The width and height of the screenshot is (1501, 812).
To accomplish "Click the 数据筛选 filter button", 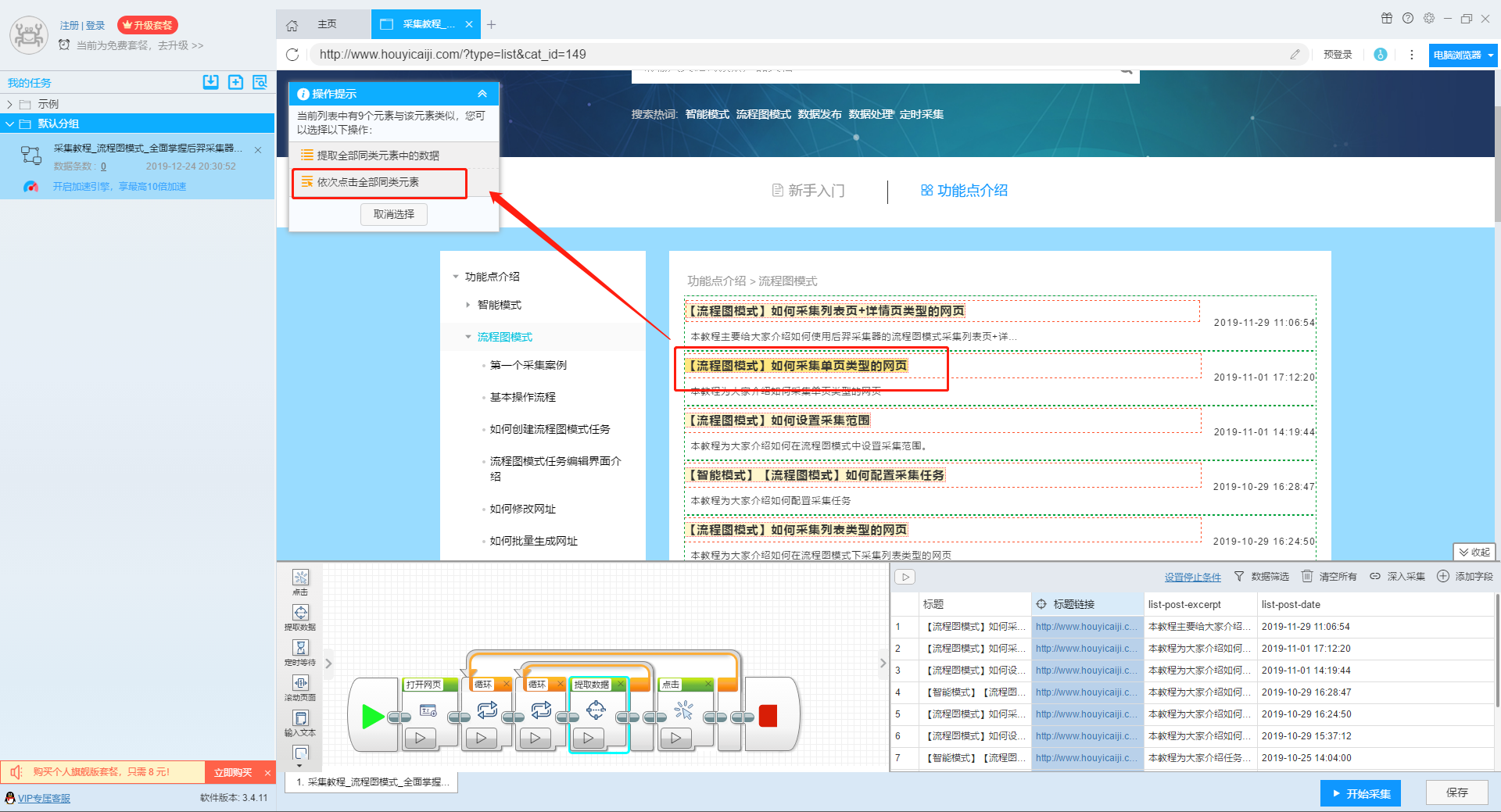I will 1261,577.
